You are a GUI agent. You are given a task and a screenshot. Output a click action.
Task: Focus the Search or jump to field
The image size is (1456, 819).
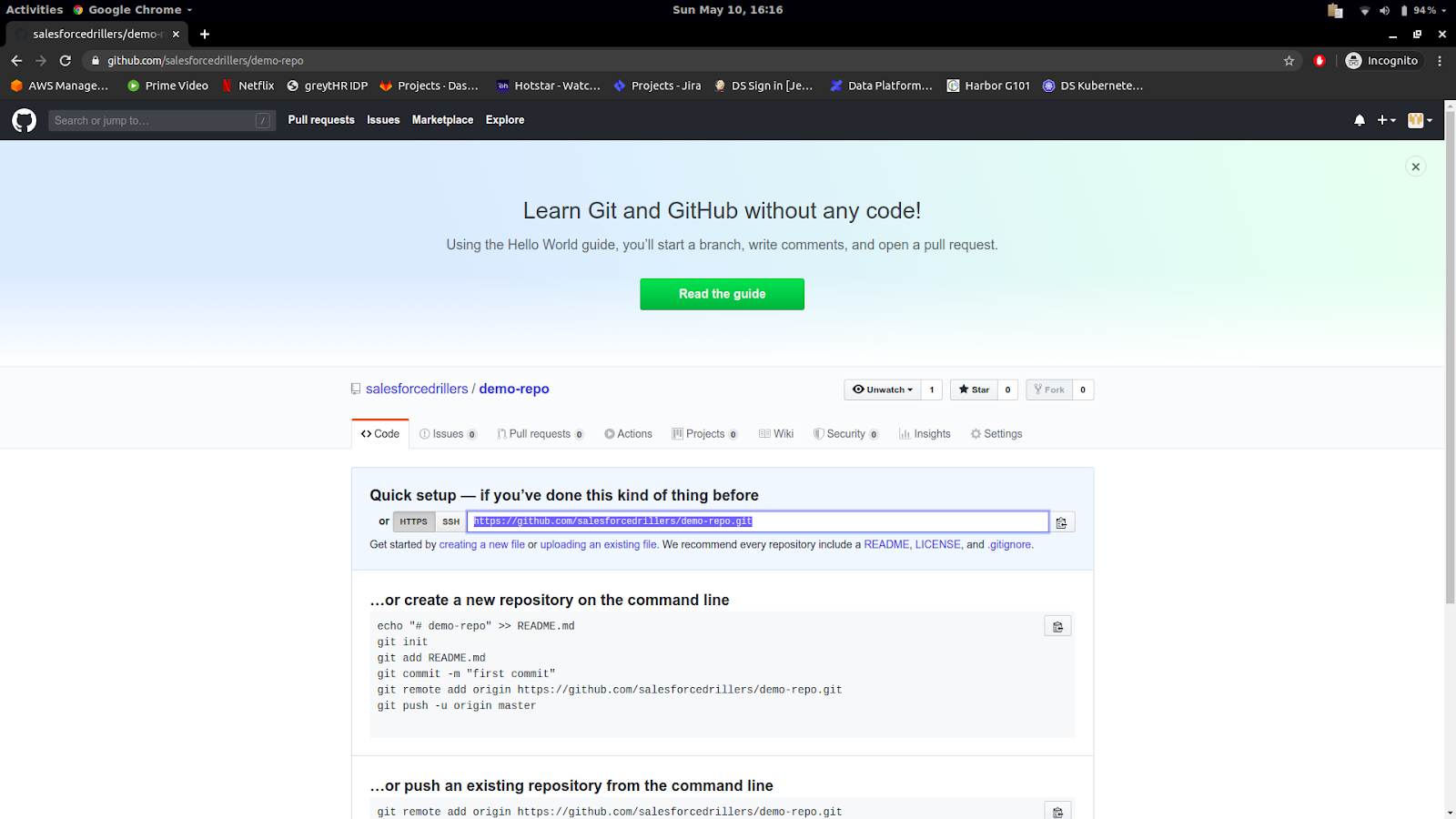click(161, 120)
